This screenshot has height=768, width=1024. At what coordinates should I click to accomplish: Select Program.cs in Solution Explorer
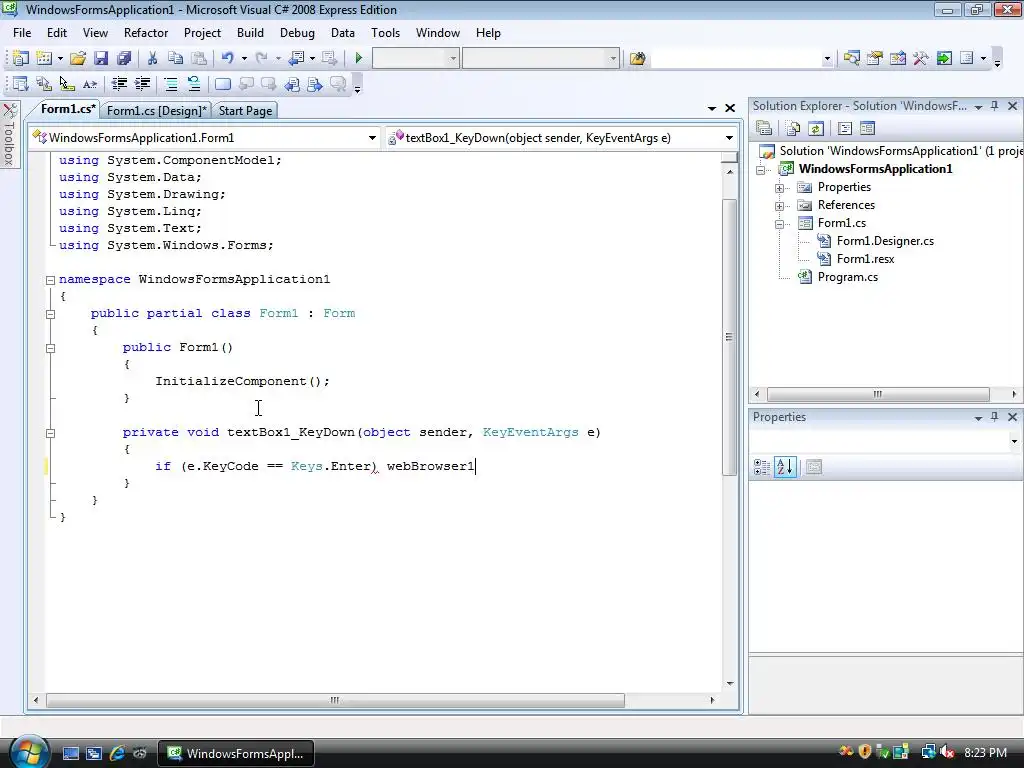point(848,277)
